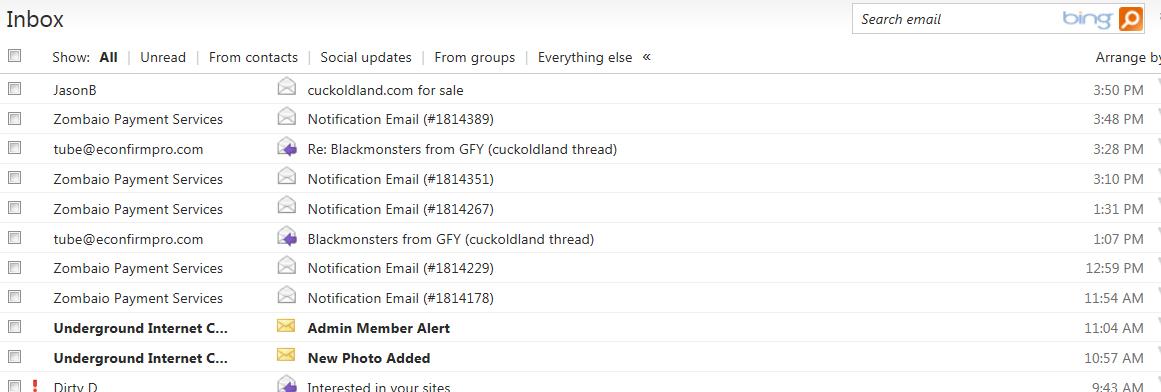The image size is (1161, 392).
Task: Open Interested in your sites email
Action: (378, 386)
